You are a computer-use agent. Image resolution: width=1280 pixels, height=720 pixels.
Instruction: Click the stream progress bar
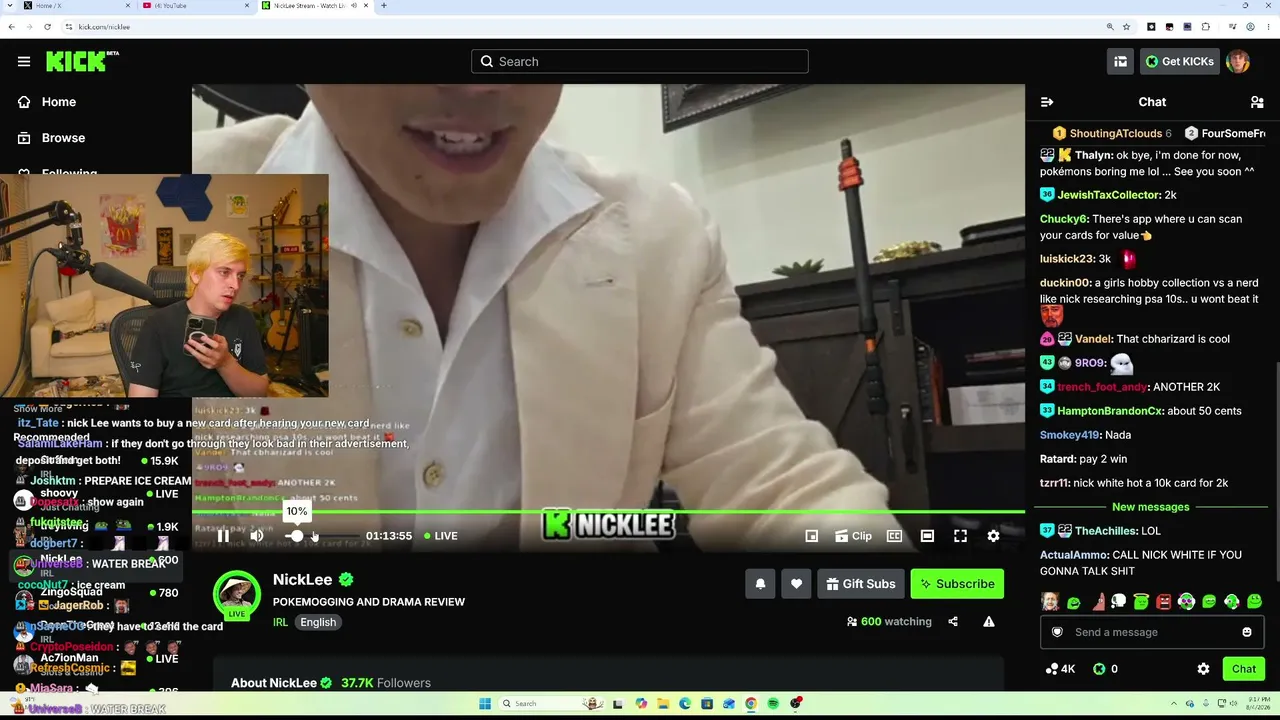(608, 513)
